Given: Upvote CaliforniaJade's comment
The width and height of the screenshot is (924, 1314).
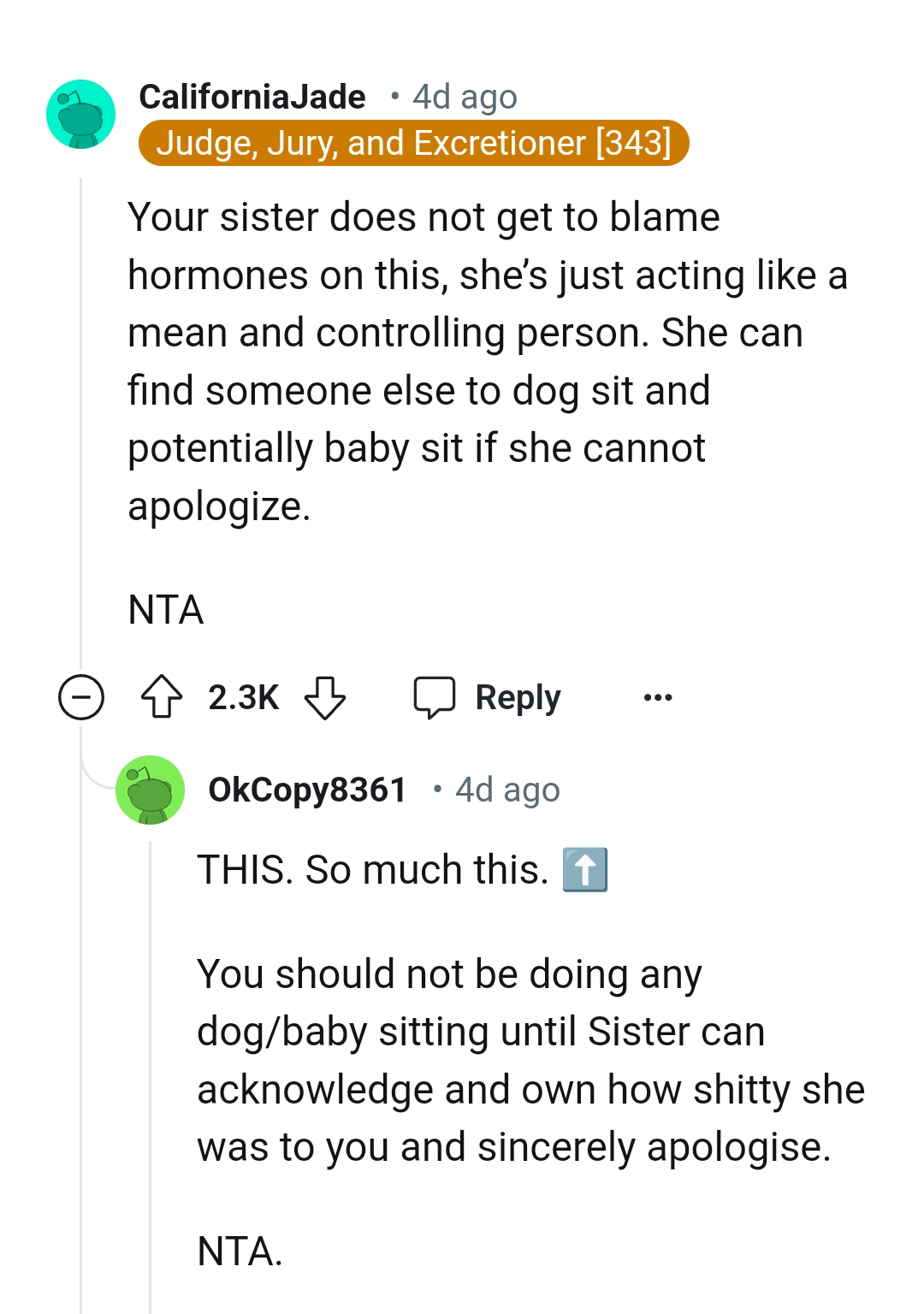Looking at the screenshot, I should click(161, 696).
